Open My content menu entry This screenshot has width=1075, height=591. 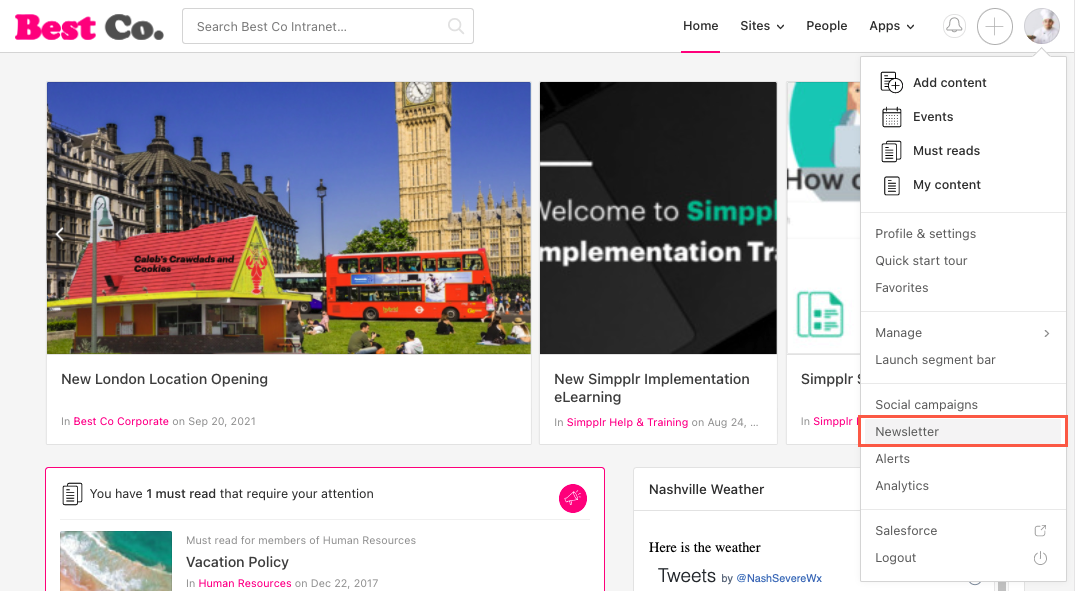(x=946, y=184)
